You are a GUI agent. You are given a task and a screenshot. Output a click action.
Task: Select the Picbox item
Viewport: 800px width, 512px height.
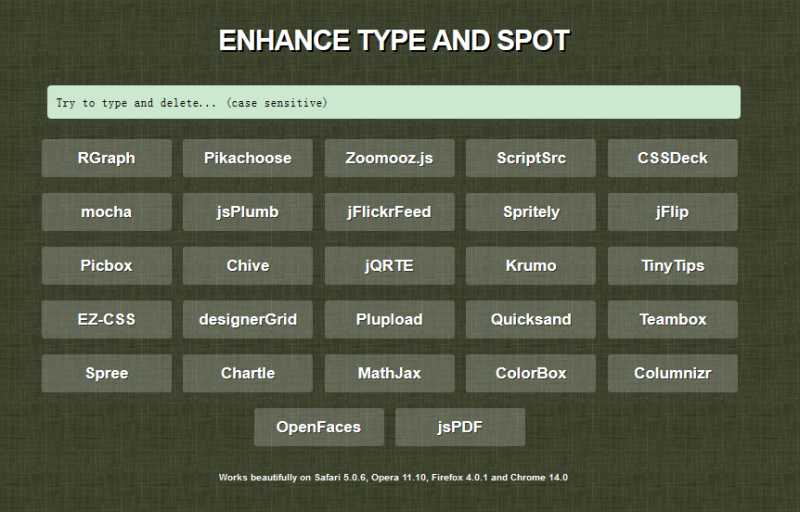pyautogui.click(x=106, y=266)
